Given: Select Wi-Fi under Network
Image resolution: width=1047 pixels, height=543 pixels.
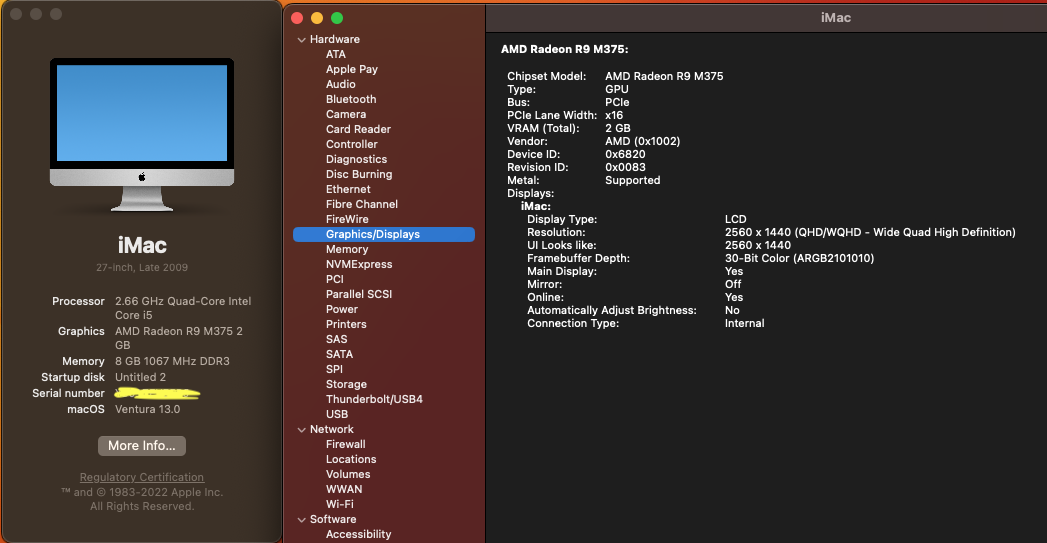Looking at the screenshot, I should click(340, 505).
